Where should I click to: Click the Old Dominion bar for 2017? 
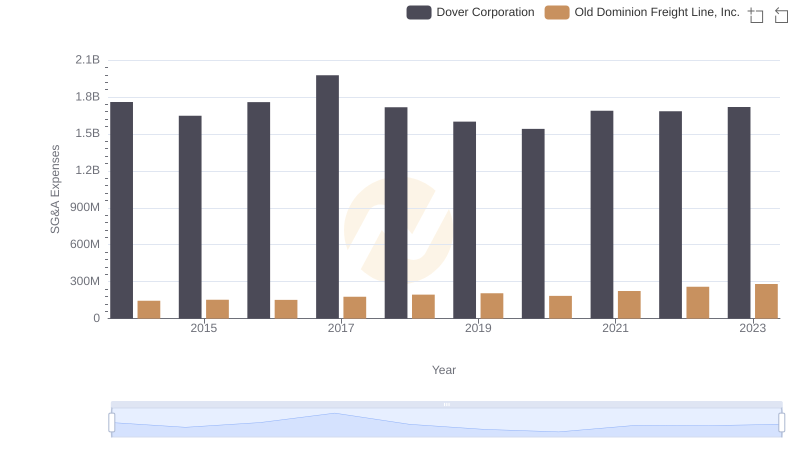click(x=355, y=308)
